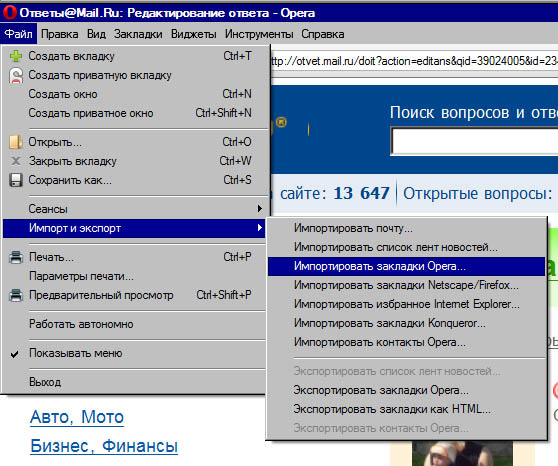Viewport: 558px width, 466px height.
Task: Choose Печать... entry
Action: [x=134, y=257]
